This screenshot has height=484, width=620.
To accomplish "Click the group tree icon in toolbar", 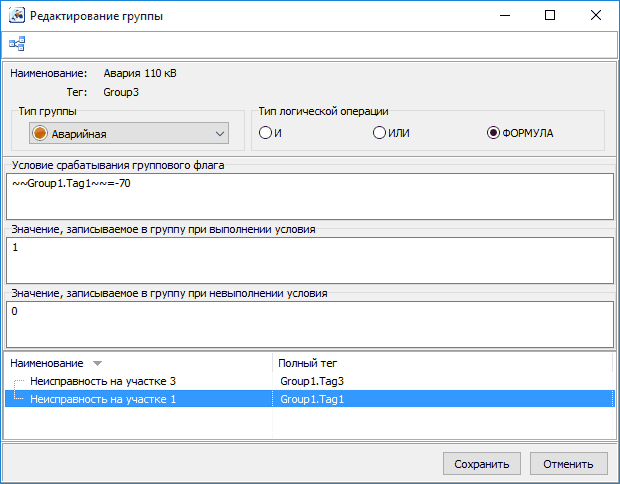I will [x=17, y=44].
